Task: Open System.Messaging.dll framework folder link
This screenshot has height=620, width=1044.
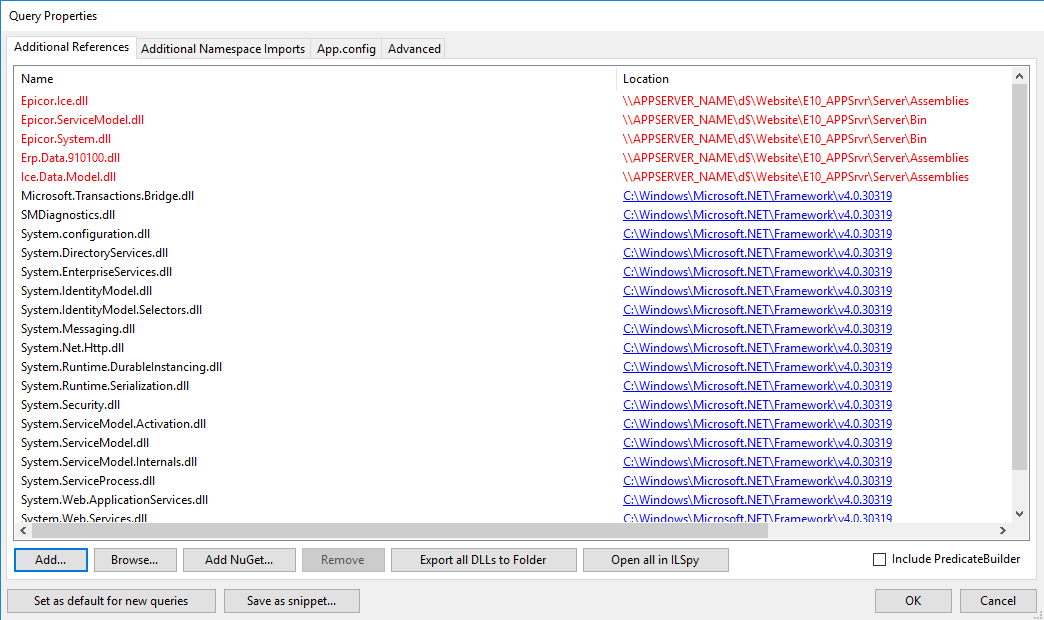Action: click(757, 329)
